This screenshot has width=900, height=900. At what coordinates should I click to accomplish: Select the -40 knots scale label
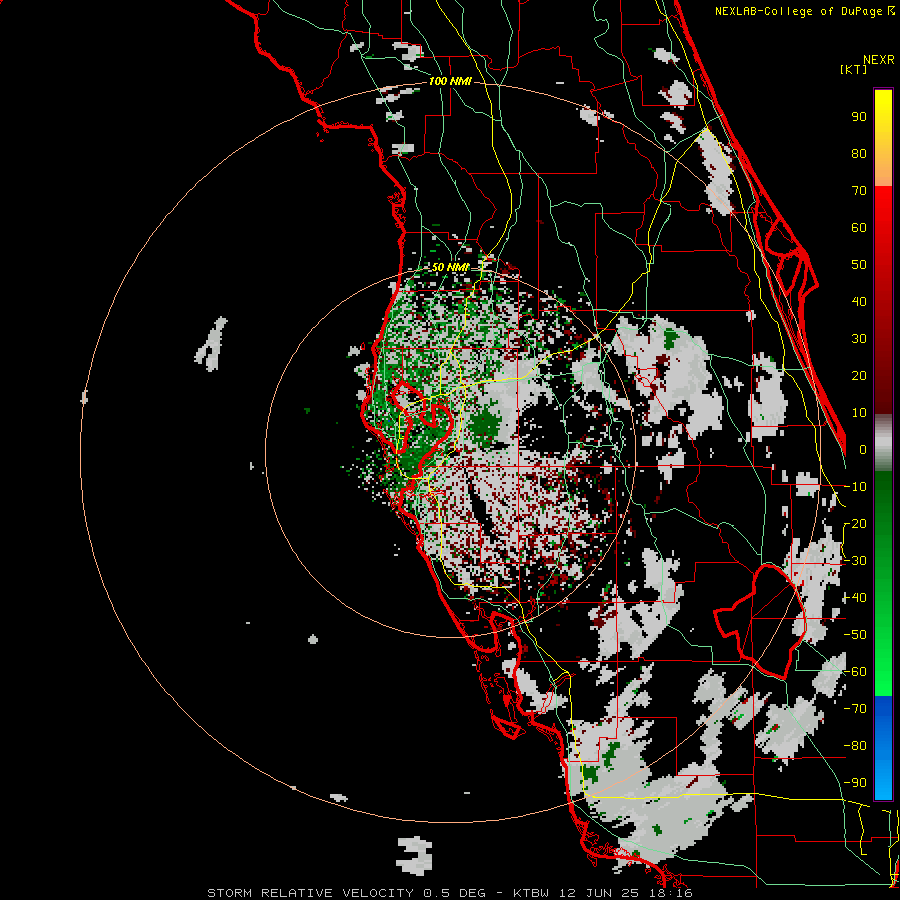pyautogui.click(x=855, y=598)
